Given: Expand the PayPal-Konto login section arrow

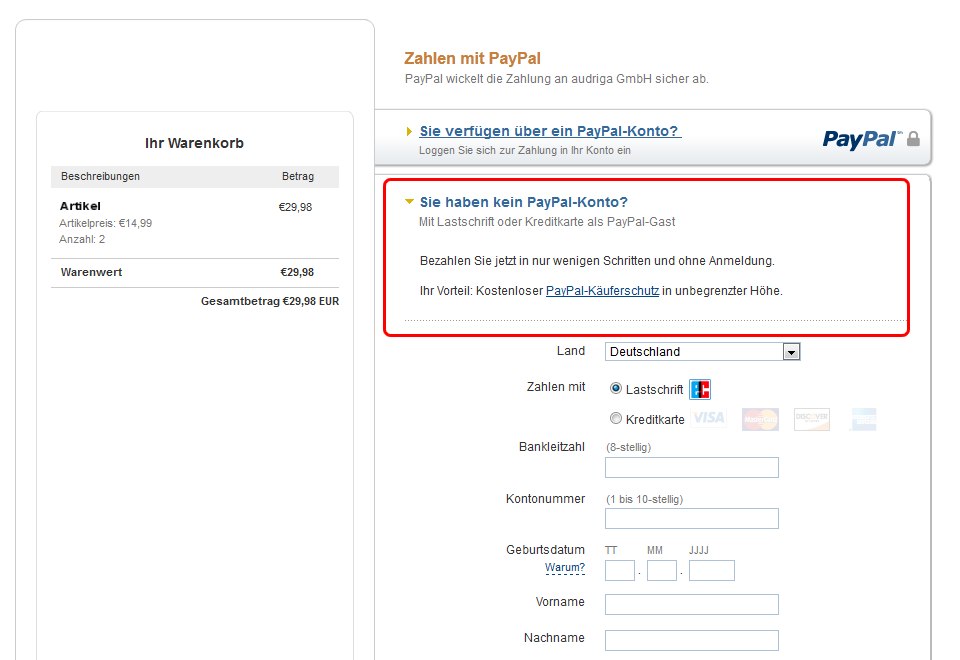Looking at the screenshot, I should pyautogui.click(x=409, y=131).
